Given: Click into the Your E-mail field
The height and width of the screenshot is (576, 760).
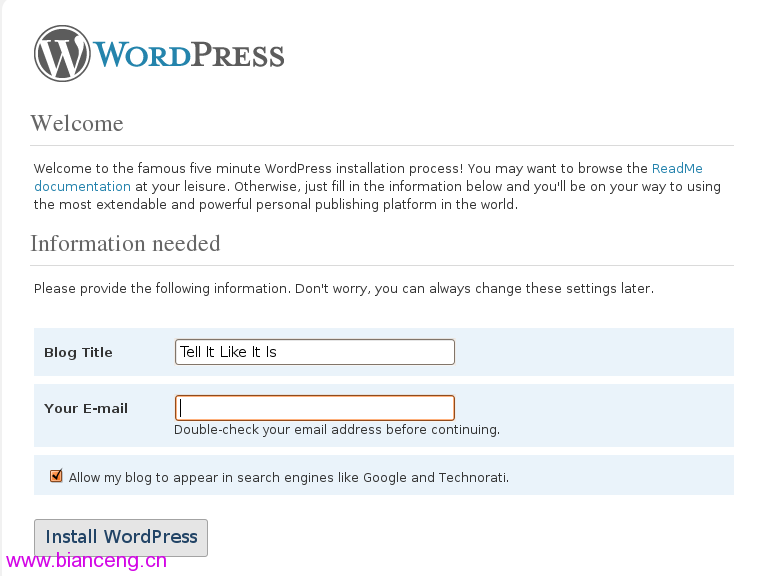Looking at the screenshot, I should tap(315, 408).
